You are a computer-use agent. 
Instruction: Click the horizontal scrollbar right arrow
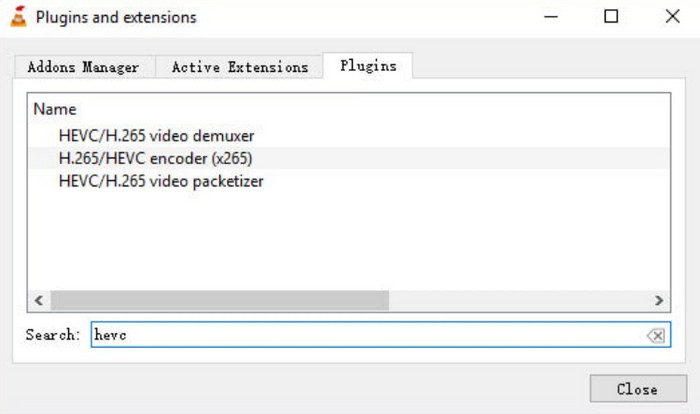click(x=659, y=300)
